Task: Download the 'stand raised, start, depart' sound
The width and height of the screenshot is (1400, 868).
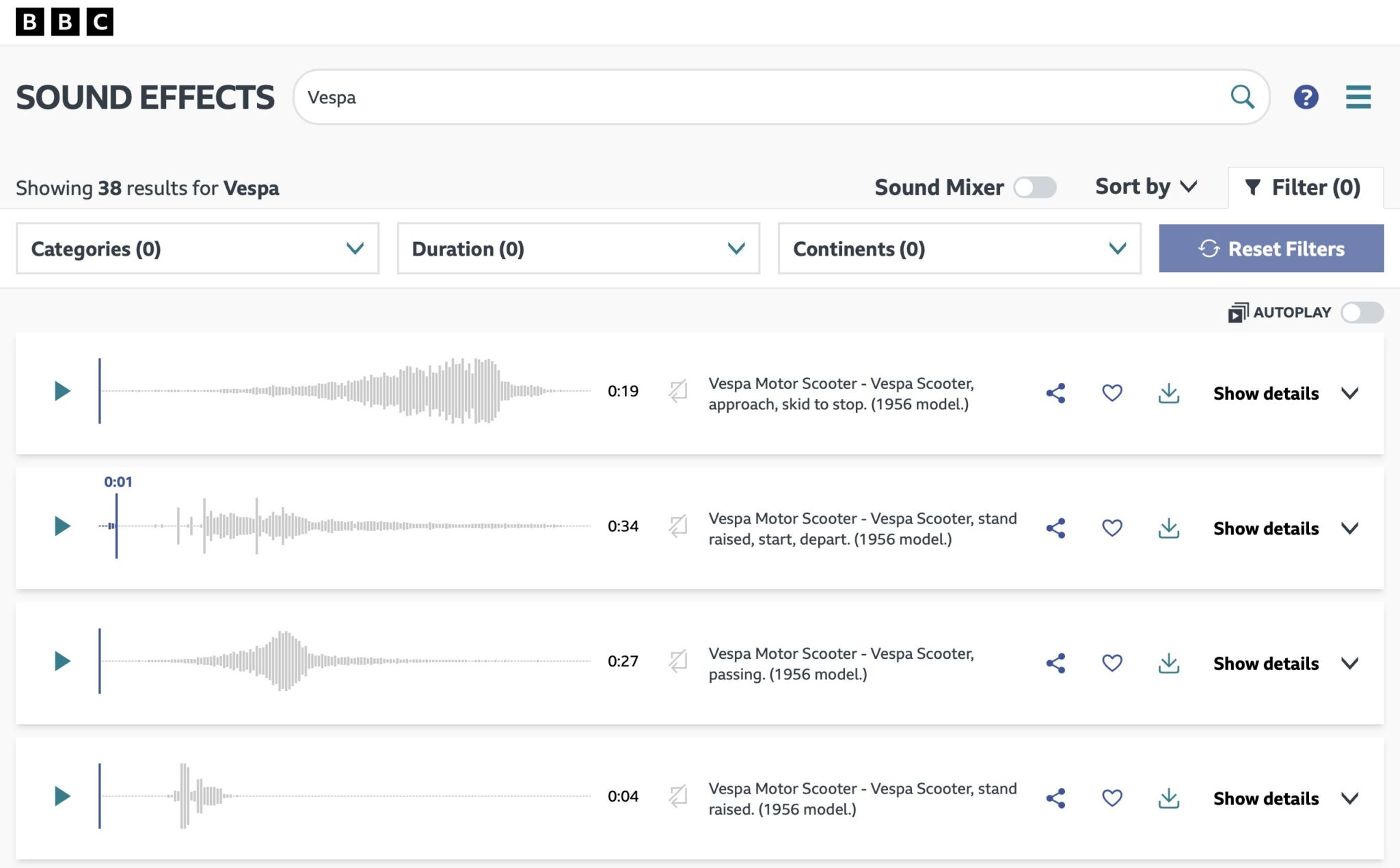Action: pos(1169,528)
